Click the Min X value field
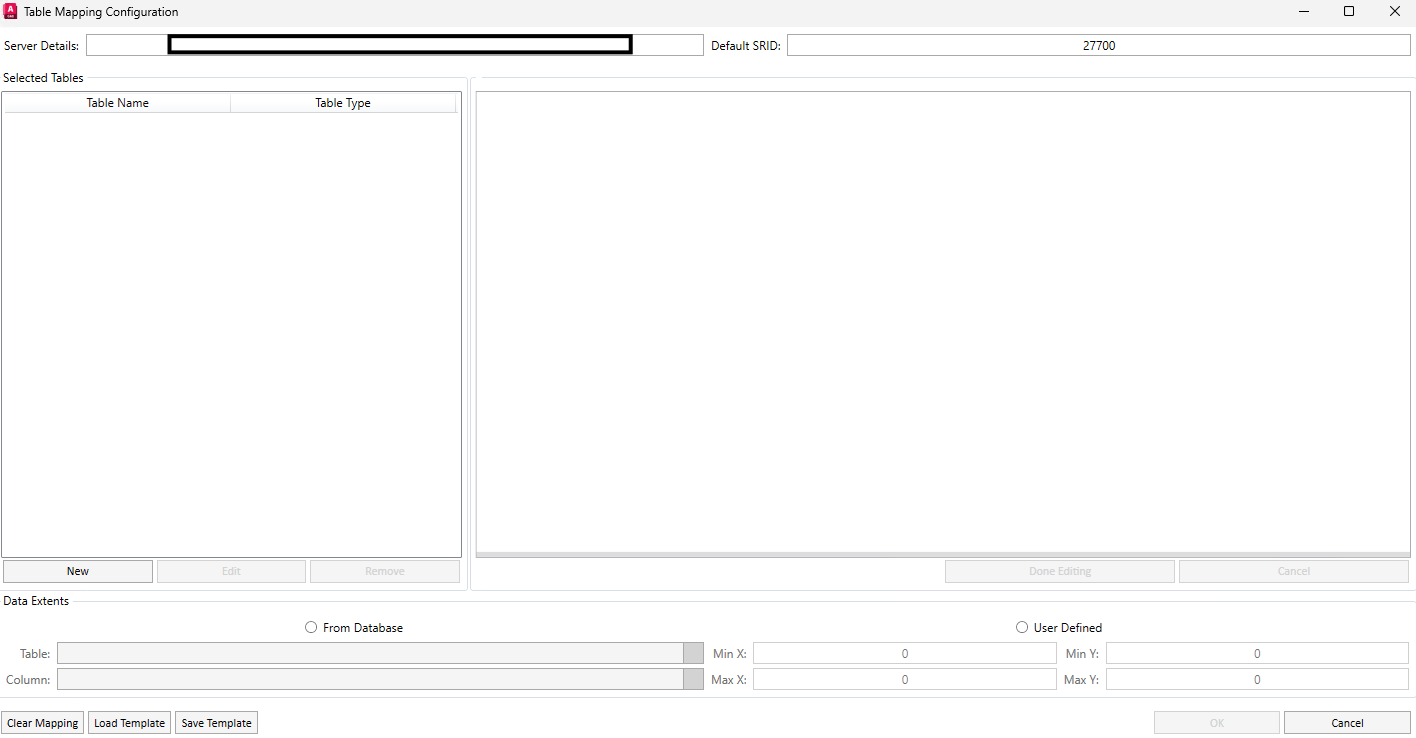This screenshot has width=1416, height=738. (x=904, y=652)
